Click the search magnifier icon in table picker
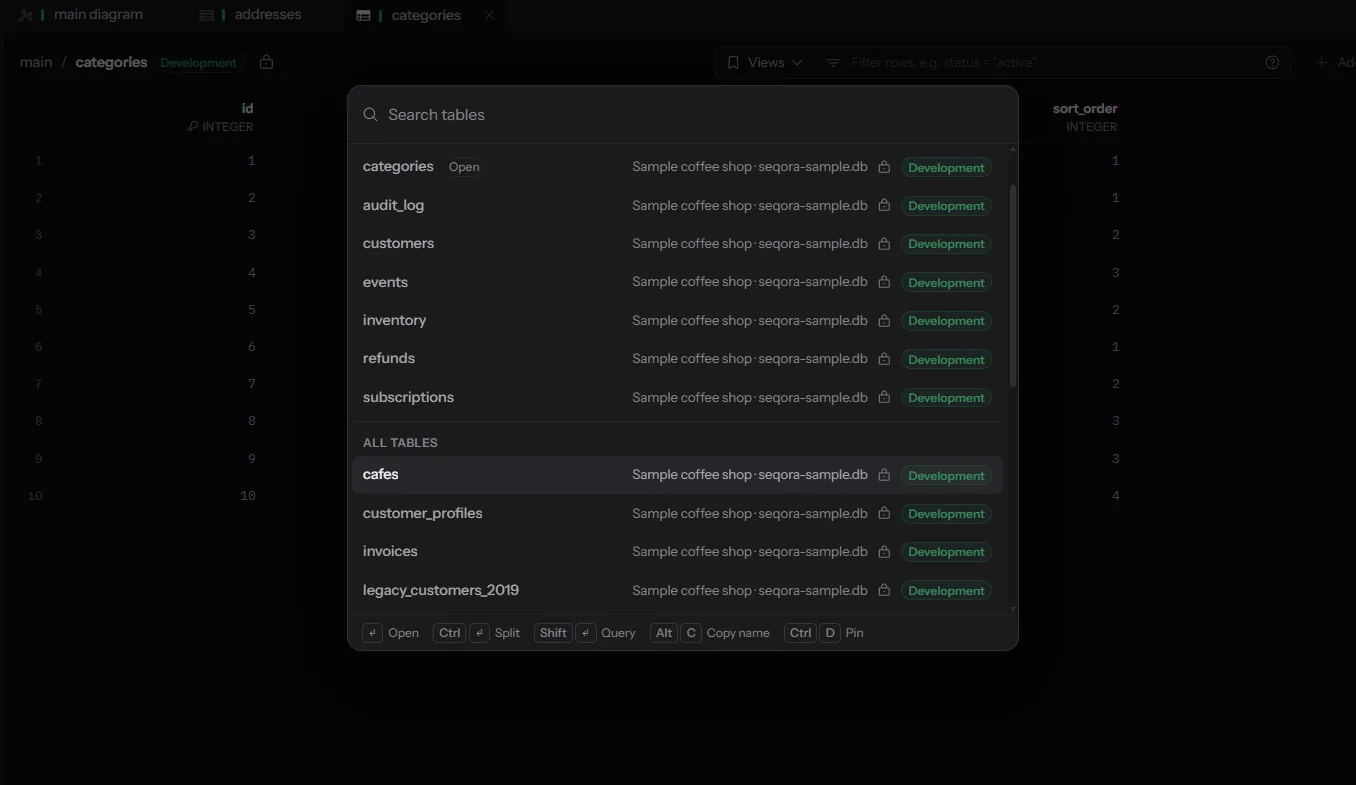The width and height of the screenshot is (1356, 785). click(371, 115)
